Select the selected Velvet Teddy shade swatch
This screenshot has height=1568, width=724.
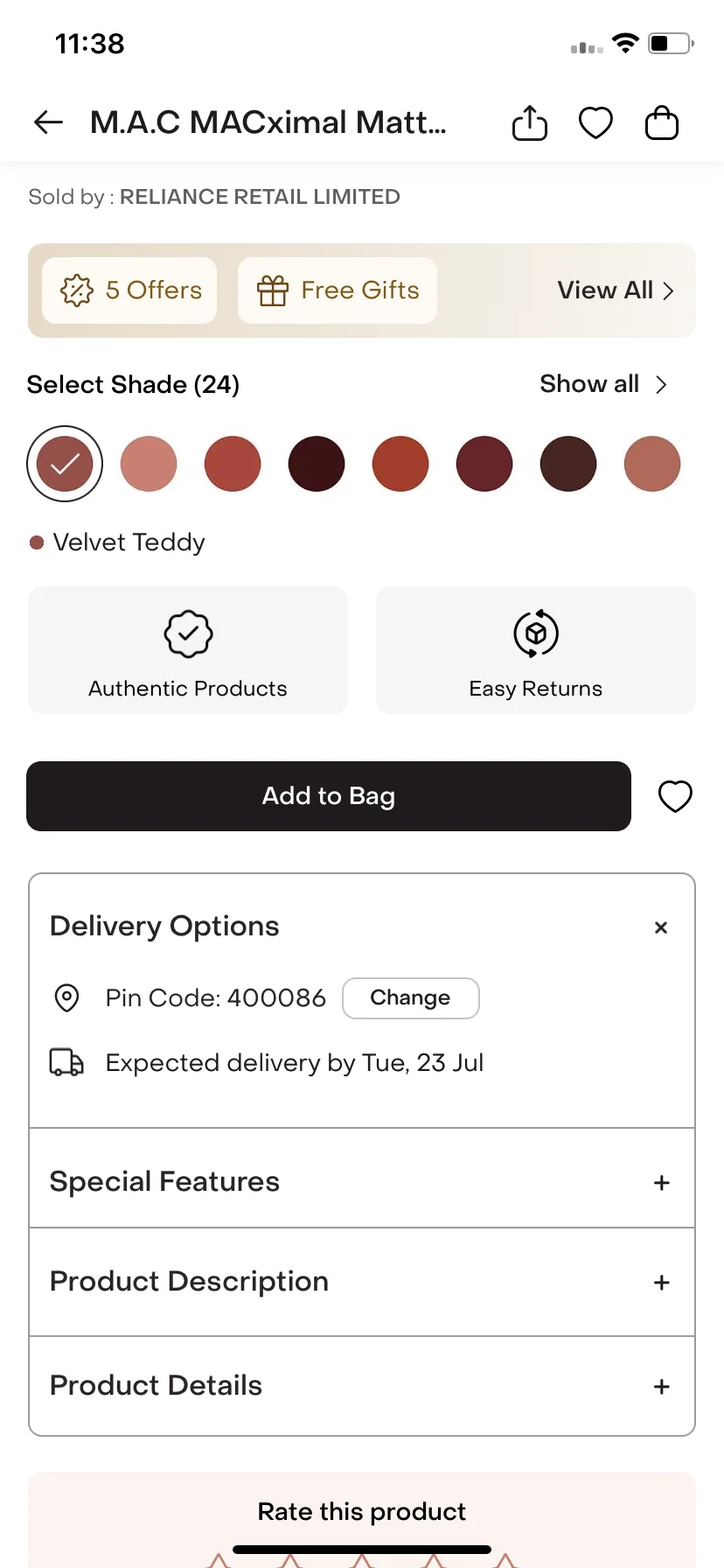[65, 464]
